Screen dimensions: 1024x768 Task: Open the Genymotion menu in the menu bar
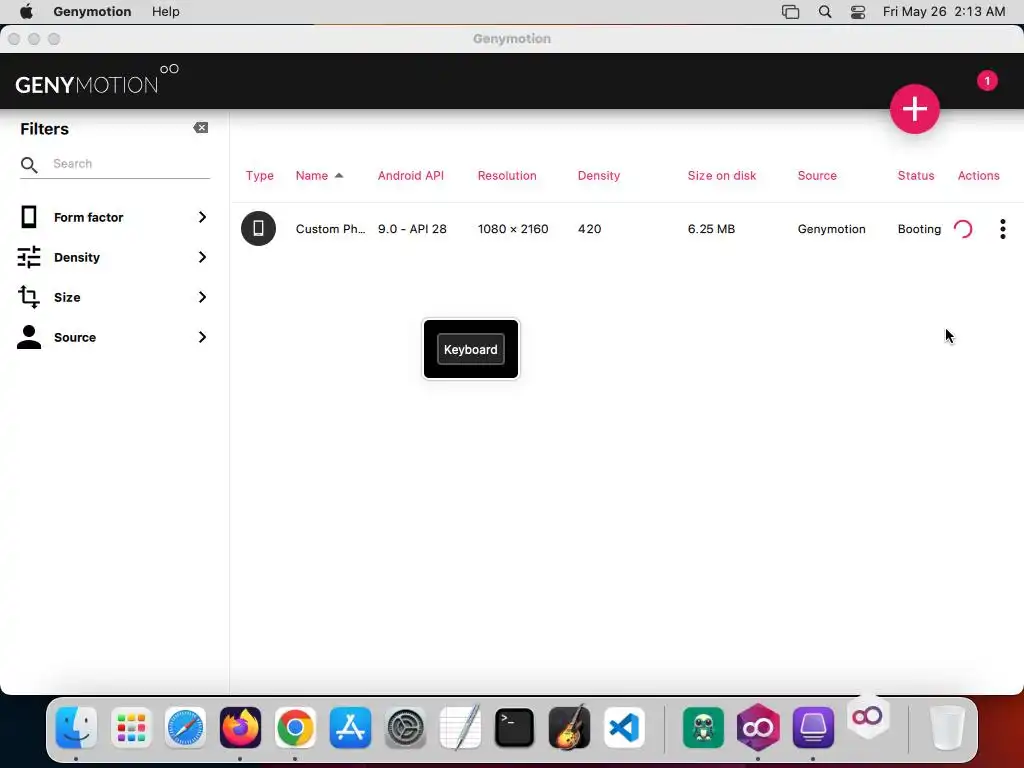click(x=92, y=12)
